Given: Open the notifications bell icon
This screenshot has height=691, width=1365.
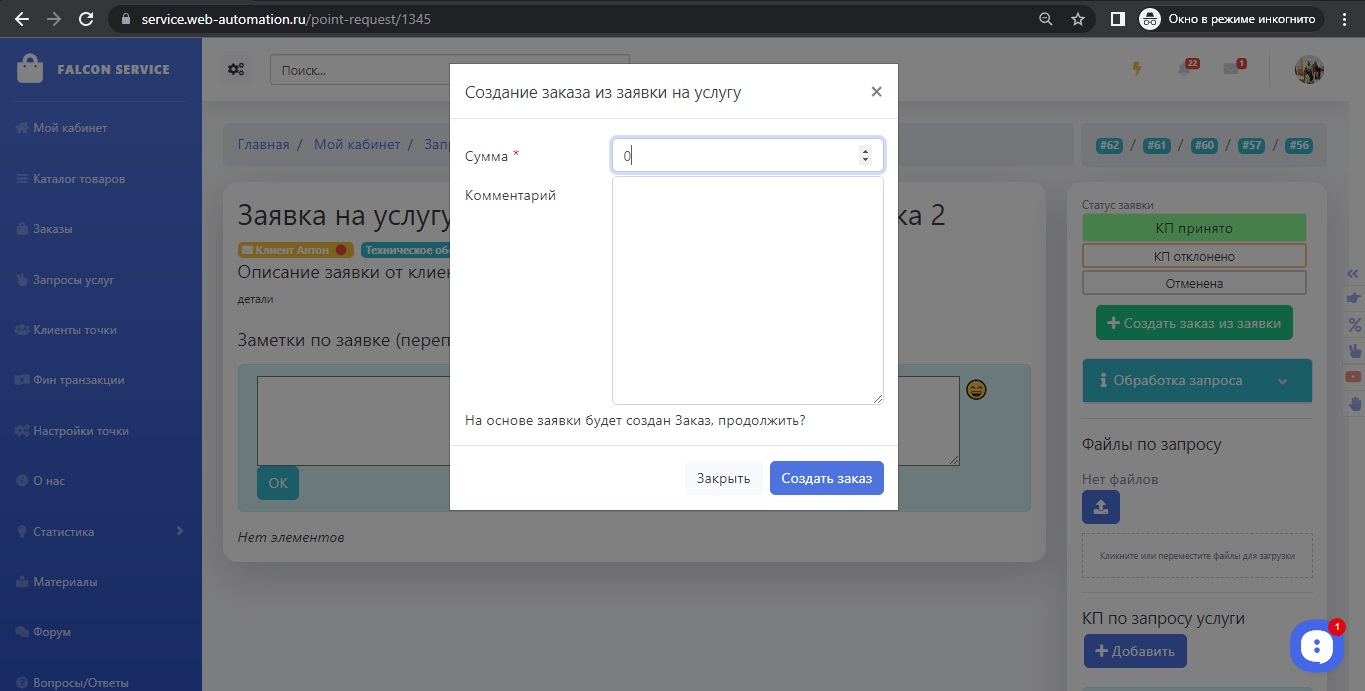Looking at the screenshot, I should (1185, 69).
